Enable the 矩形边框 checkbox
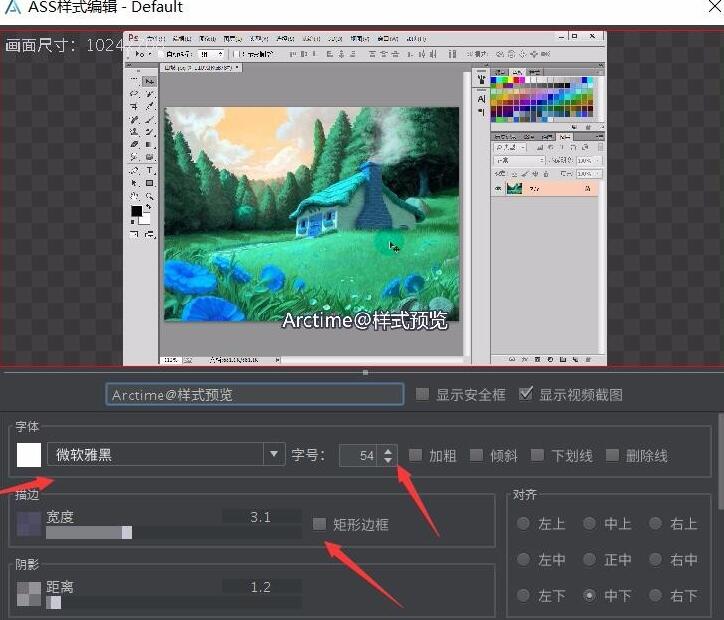The image size is (724, 620). coord(319,524)
